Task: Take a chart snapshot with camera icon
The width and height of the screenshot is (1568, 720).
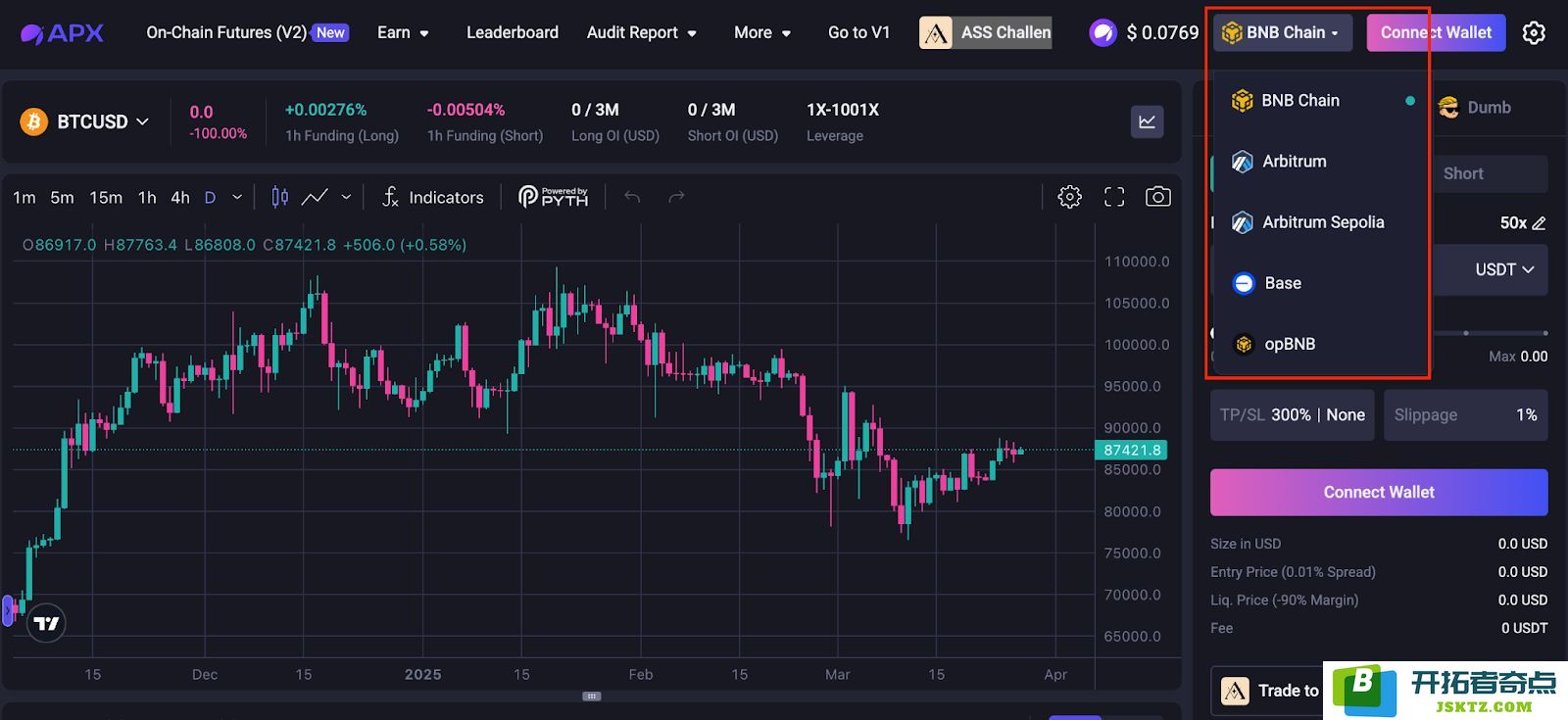Action: (1157, 197)
